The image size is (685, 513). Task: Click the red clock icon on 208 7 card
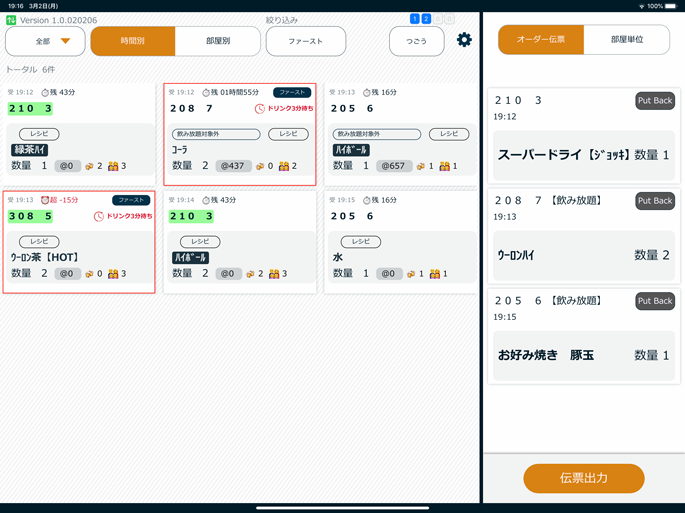coord(259,108)
